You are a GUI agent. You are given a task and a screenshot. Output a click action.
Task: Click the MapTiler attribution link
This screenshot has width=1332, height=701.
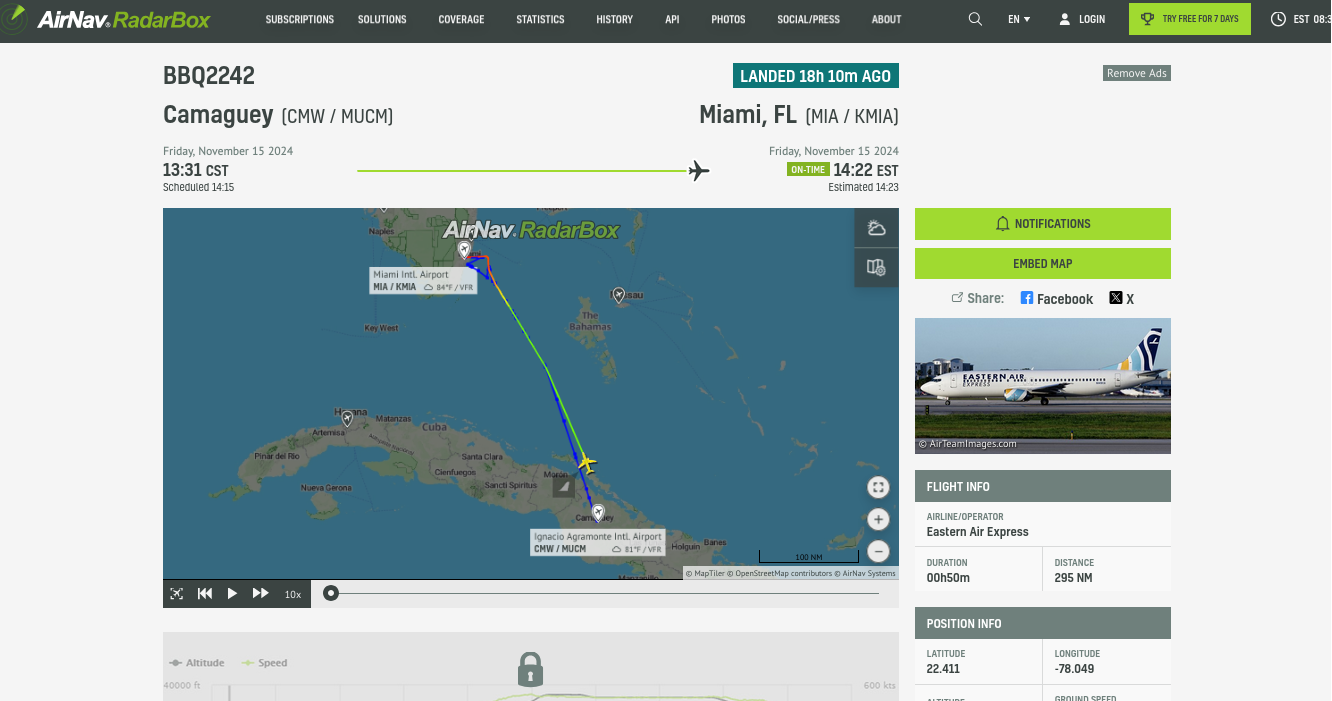point(707,574)
